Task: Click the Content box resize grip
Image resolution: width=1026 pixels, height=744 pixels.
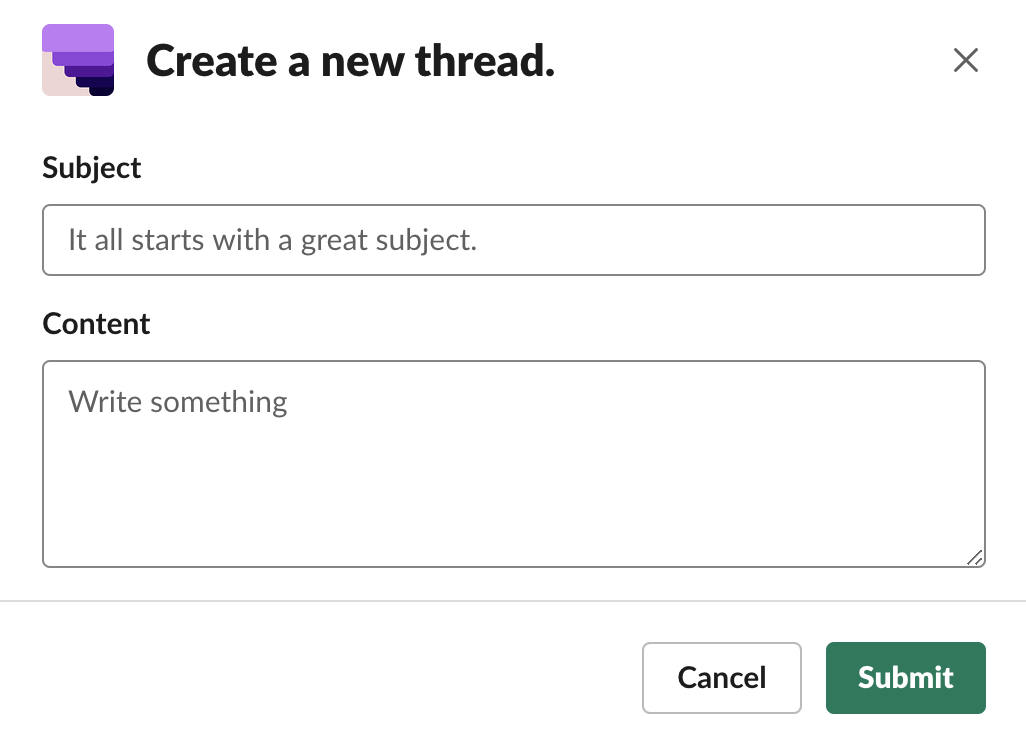Action: coord(975,558)
